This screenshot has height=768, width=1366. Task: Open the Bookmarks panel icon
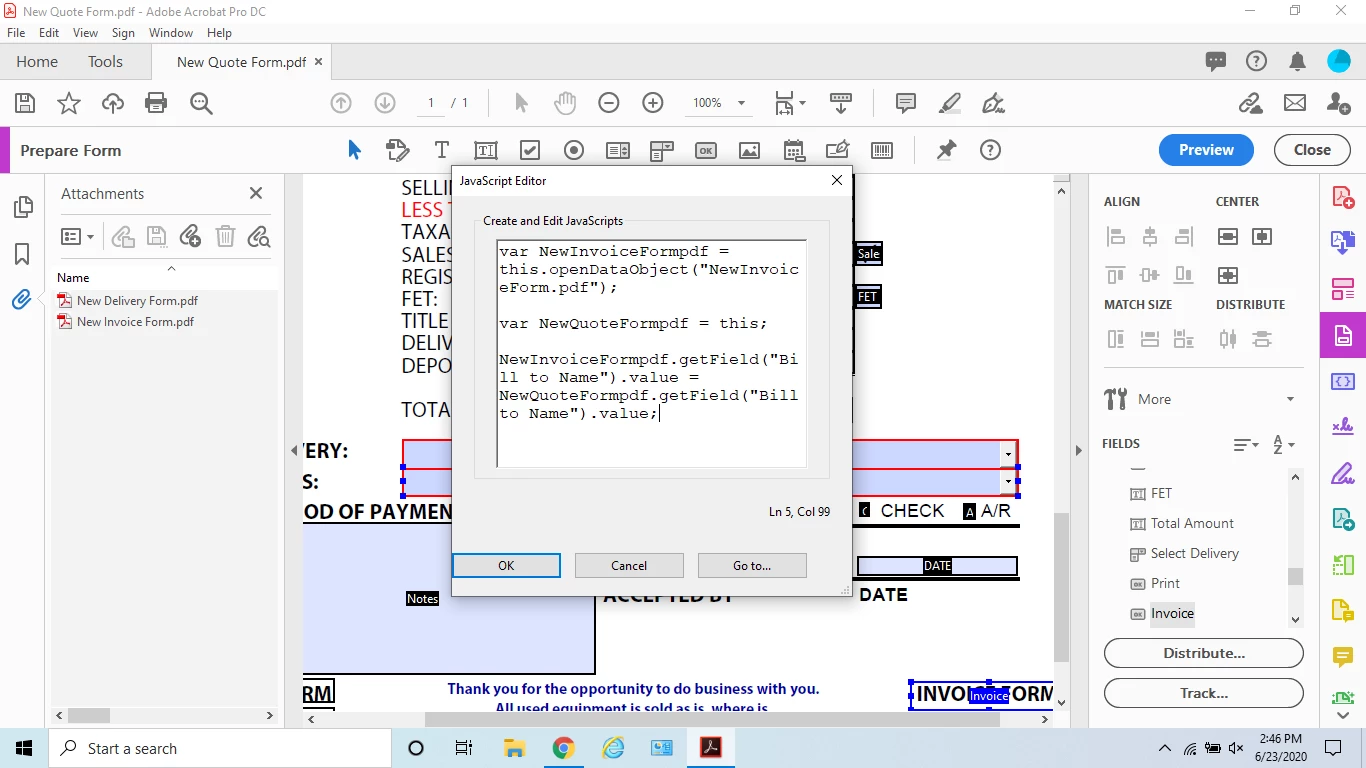coord(22,254)
